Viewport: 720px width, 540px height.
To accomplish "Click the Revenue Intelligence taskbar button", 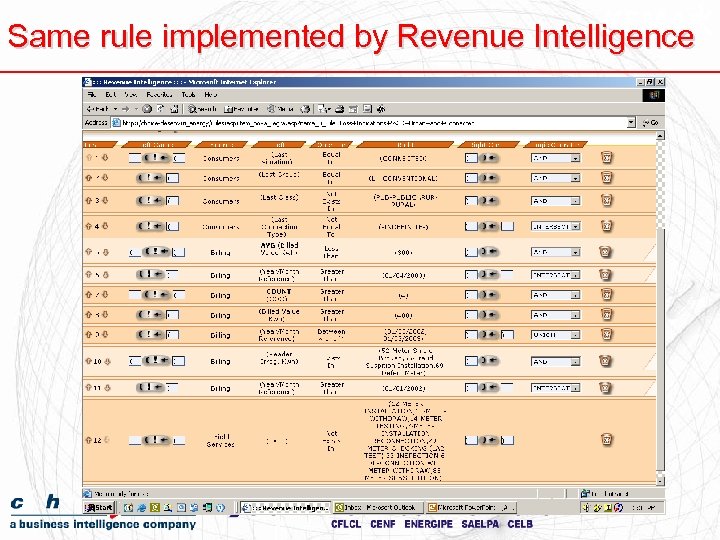I will tap(285, 507).
